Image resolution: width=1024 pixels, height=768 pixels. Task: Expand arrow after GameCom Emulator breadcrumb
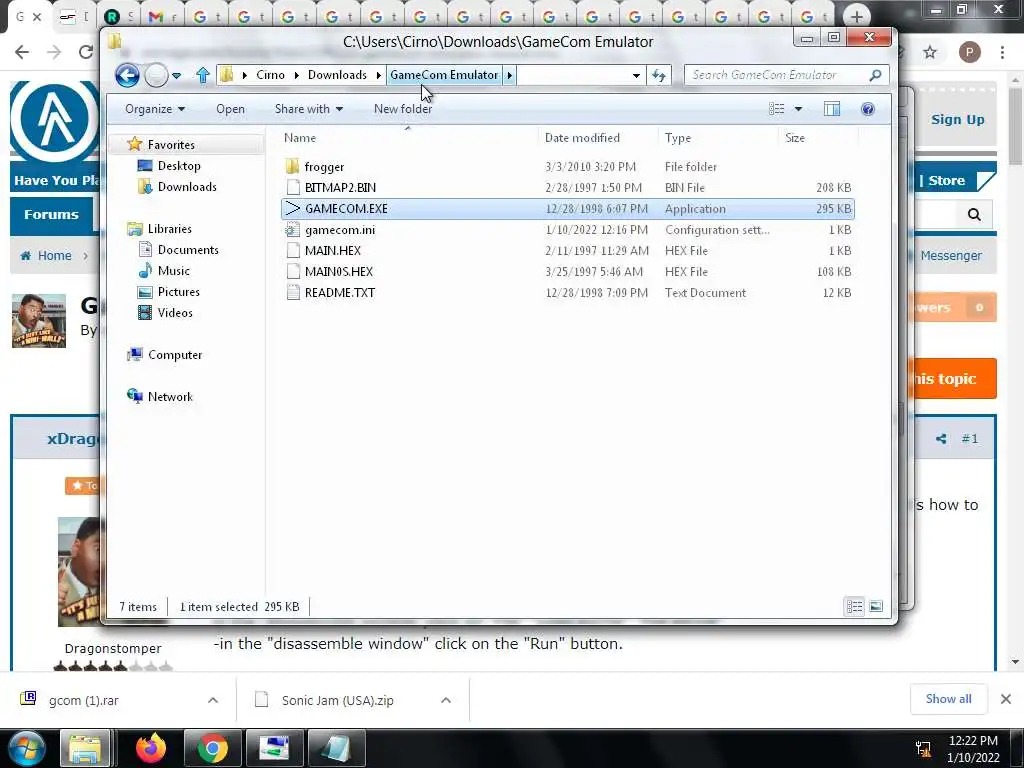coord(509,75)
